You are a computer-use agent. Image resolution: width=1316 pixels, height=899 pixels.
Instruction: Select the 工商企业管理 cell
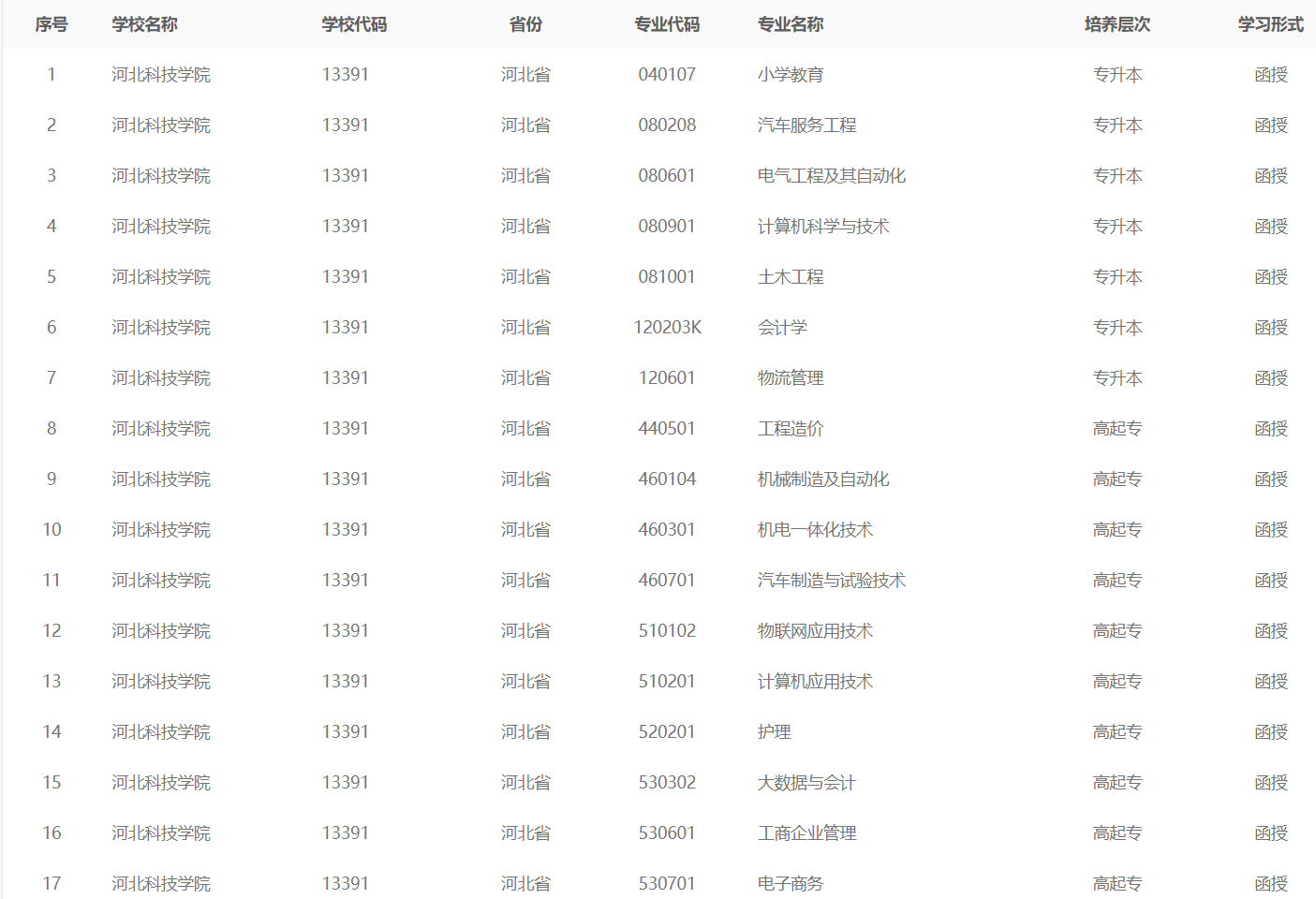[x=807, y=833]
